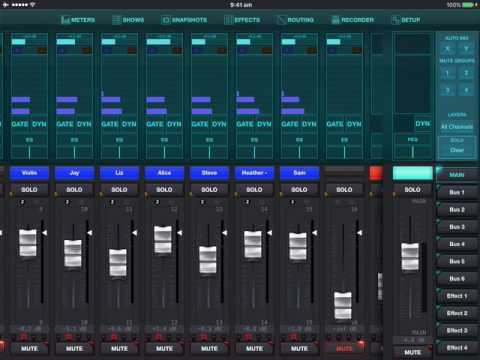This screenshot has width=480, height=360.
Task: Select the Jay channel name button
Action: click(74, 173)
